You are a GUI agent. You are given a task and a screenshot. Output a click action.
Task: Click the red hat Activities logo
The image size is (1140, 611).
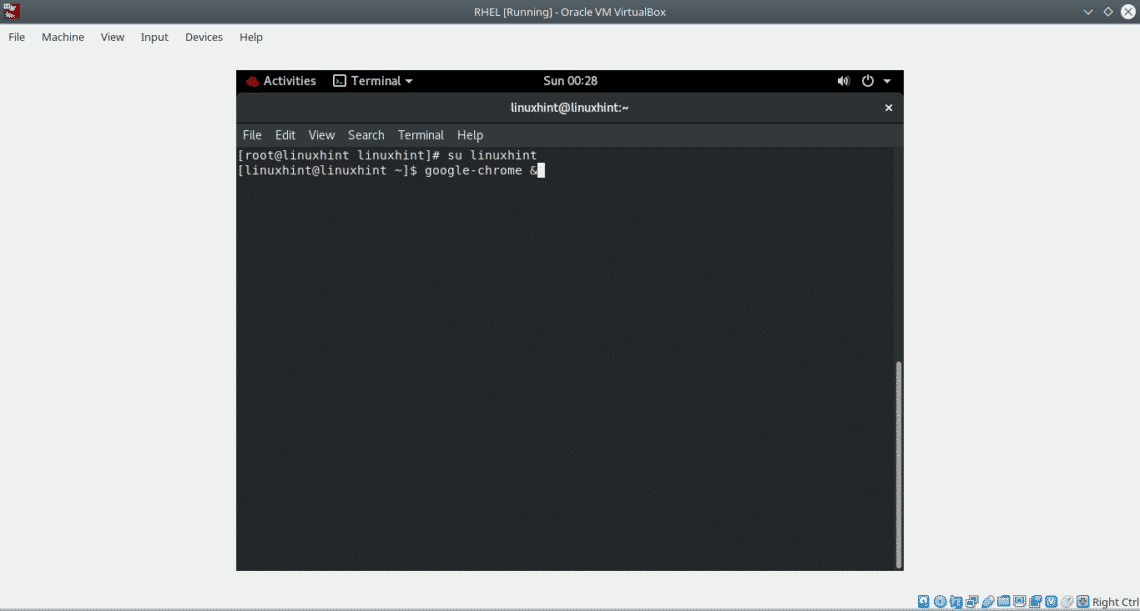pos(252,81)
